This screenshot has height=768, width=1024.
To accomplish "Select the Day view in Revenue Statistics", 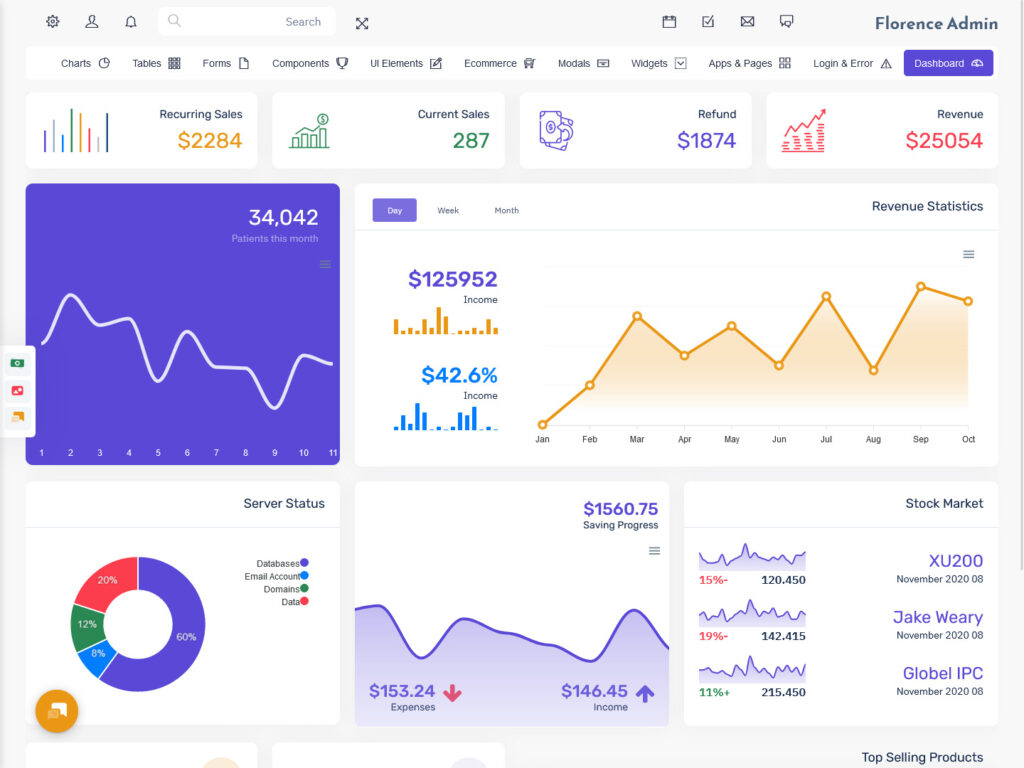I will tap(394, 210).
